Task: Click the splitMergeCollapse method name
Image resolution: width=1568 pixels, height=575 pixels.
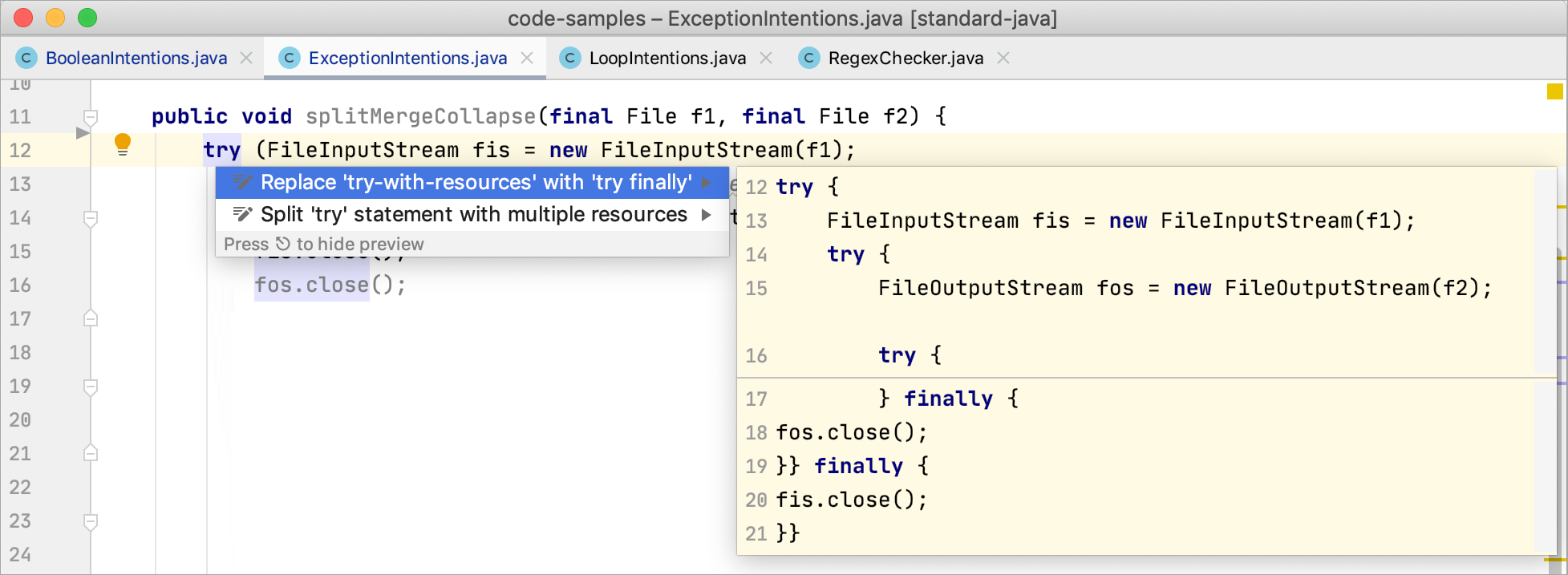Action: [x=420, y=116]
